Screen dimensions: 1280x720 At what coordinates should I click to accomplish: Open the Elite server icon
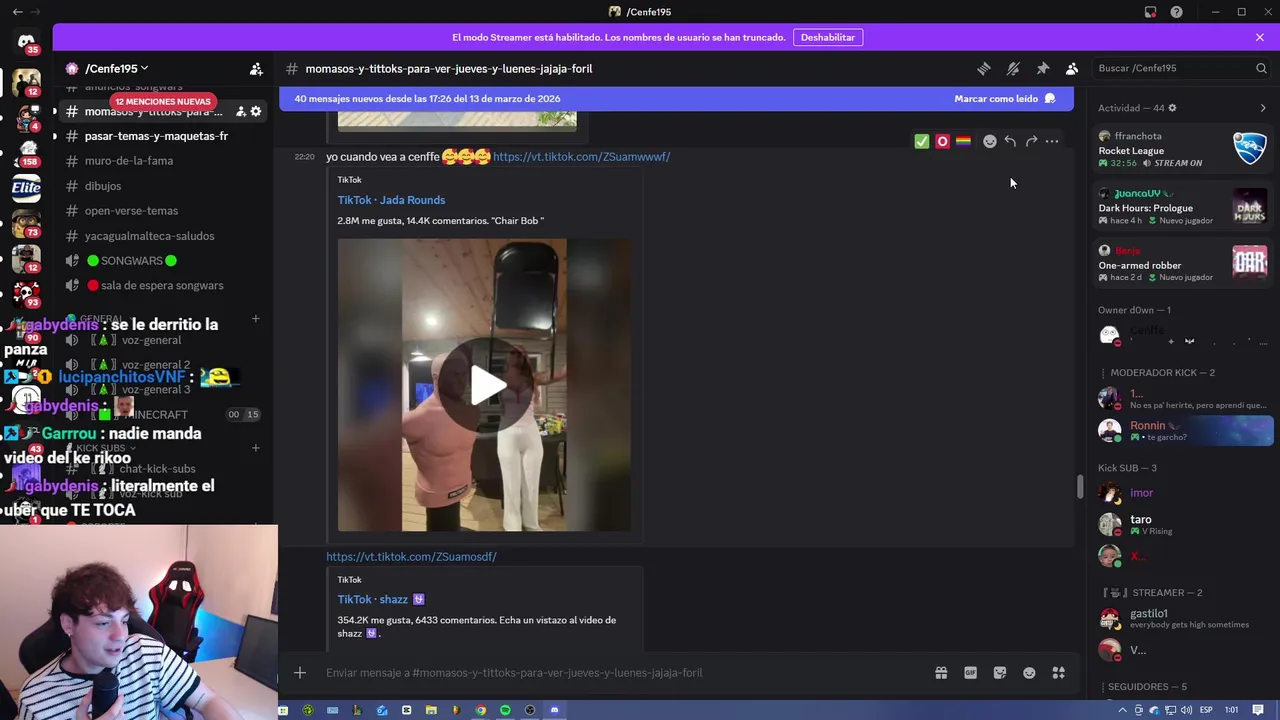pyautogui.click(x=26, y=187)
